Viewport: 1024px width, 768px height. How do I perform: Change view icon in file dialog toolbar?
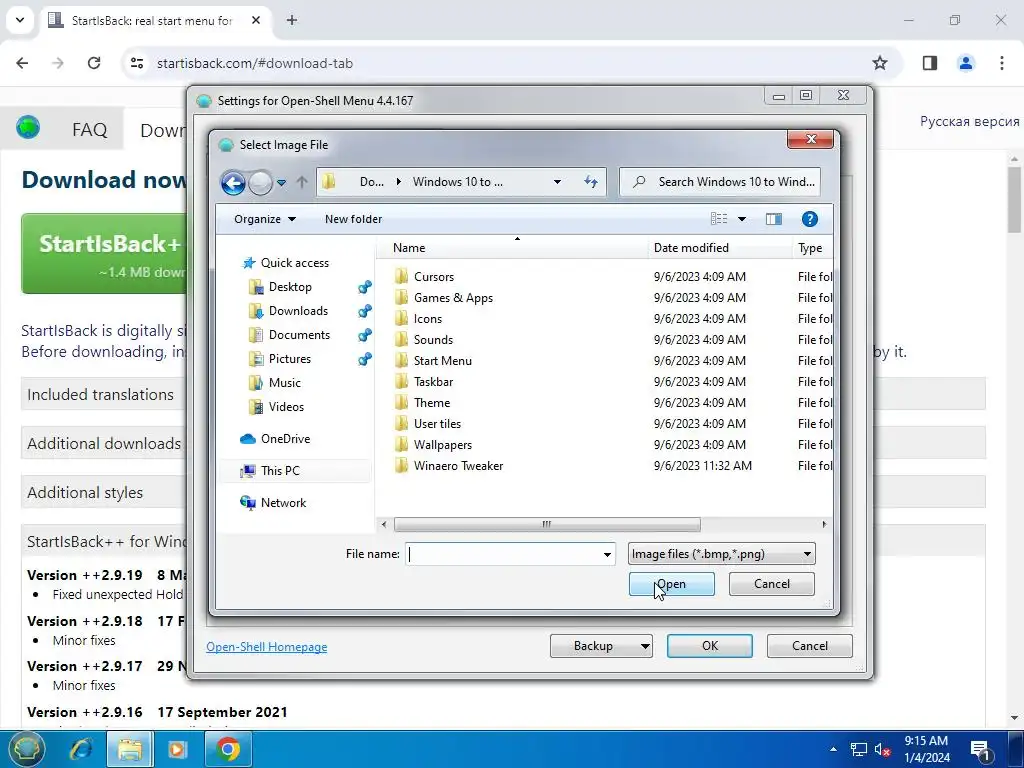click(718, 219)
